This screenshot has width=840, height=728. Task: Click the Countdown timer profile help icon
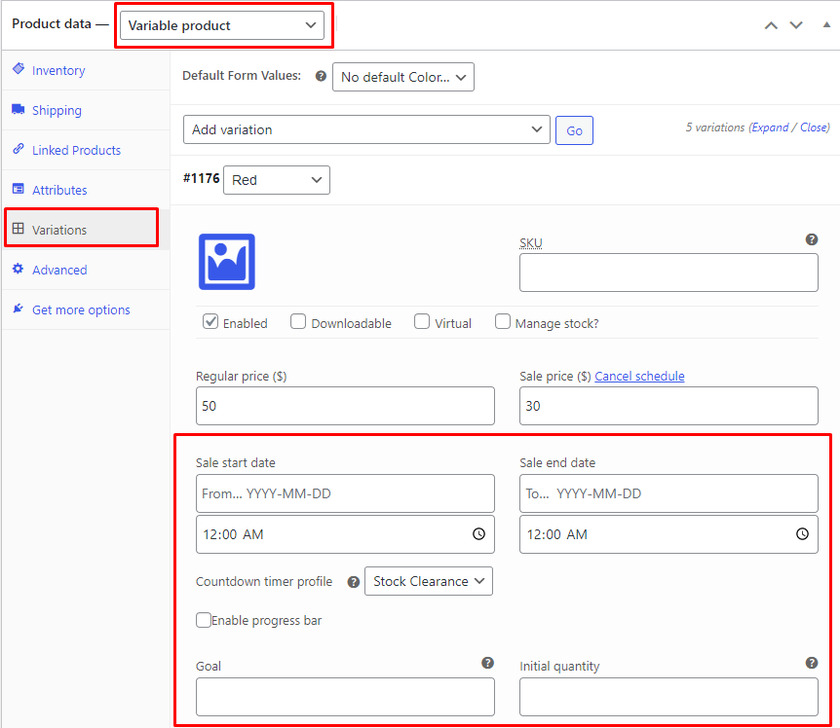point(353,582)
